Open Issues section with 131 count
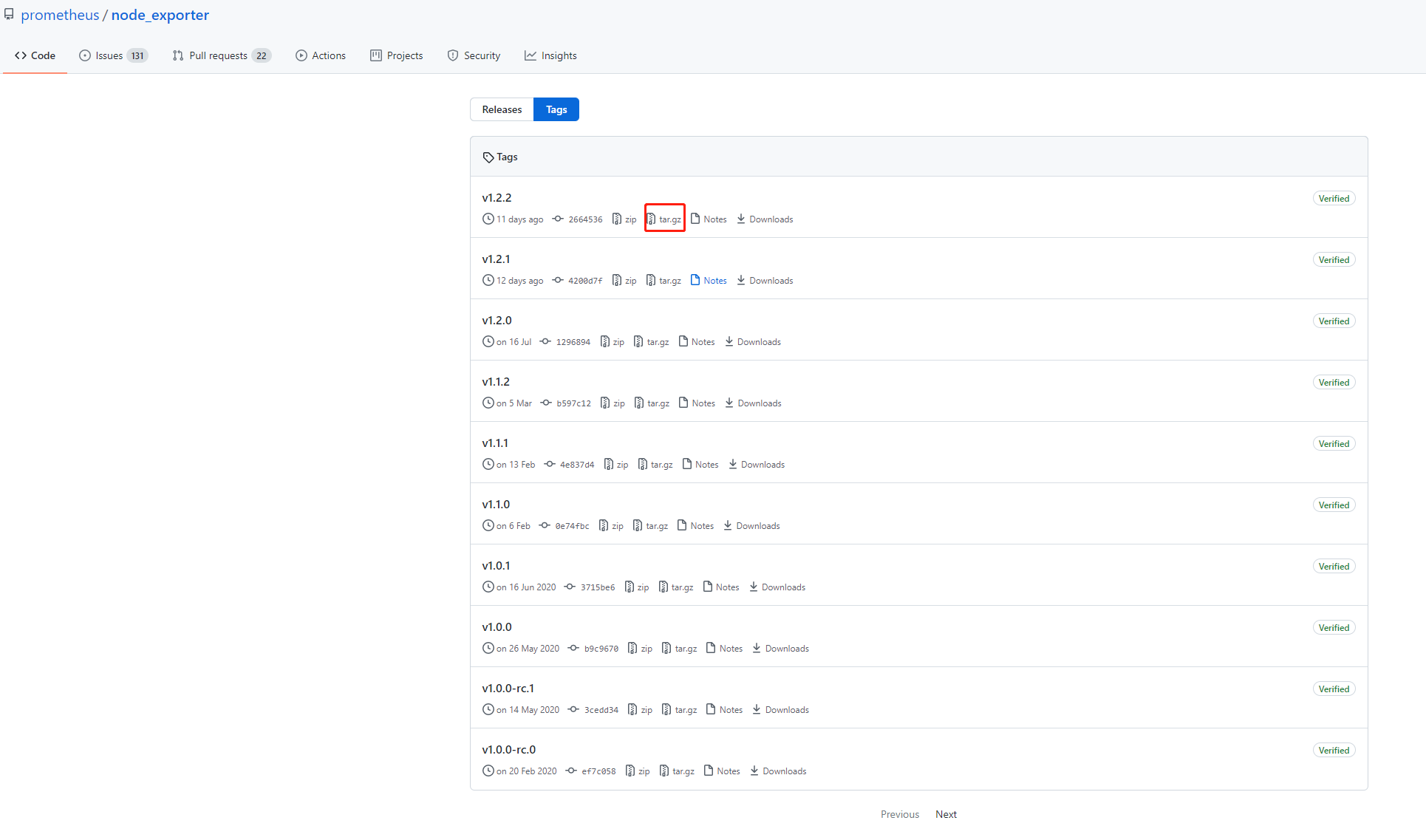Screen dimensions: 1426x840 112,55
